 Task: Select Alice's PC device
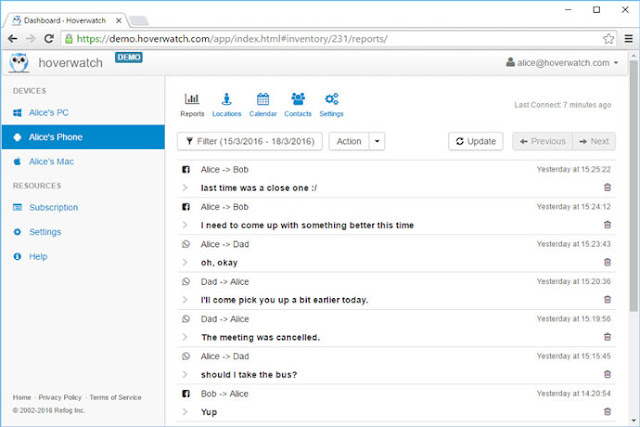[x=83, y=113]
